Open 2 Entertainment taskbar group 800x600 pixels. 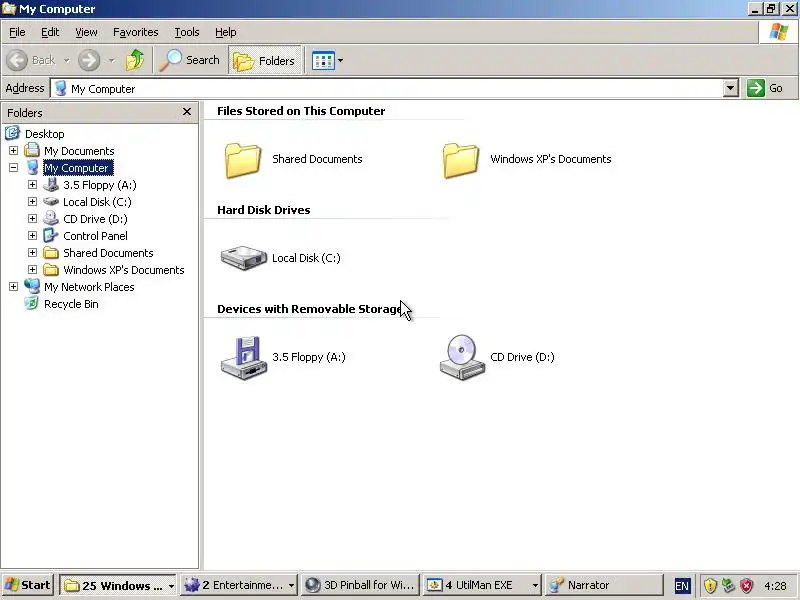click(x=239, y=585)
